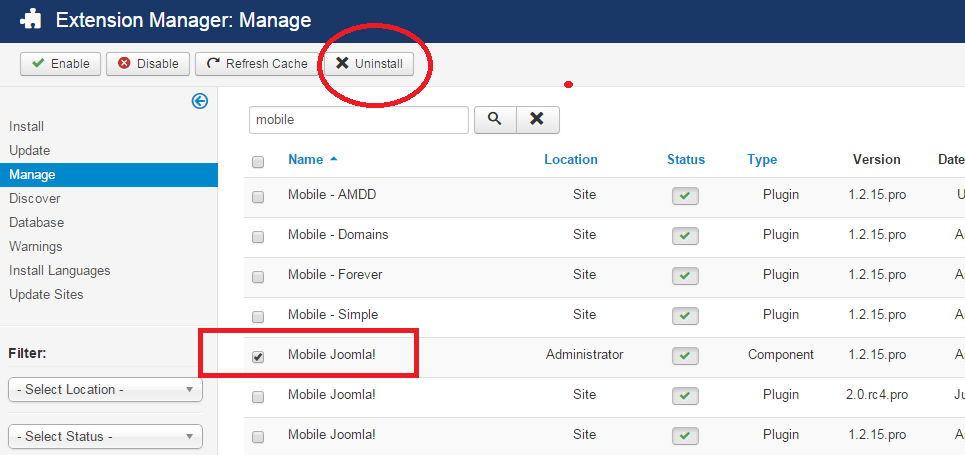Click the 'Administrator' location cell
965x455 pixels.
(x=585, y=355)
